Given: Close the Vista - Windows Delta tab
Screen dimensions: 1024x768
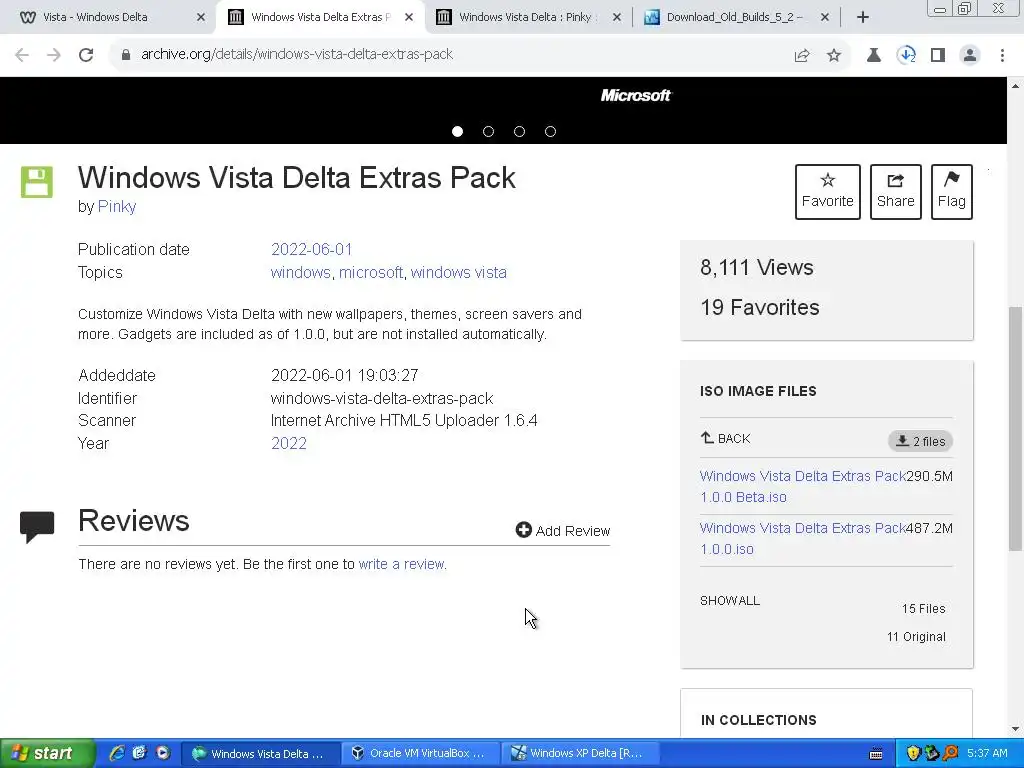Looking at the screenshot, I should 201,18.
